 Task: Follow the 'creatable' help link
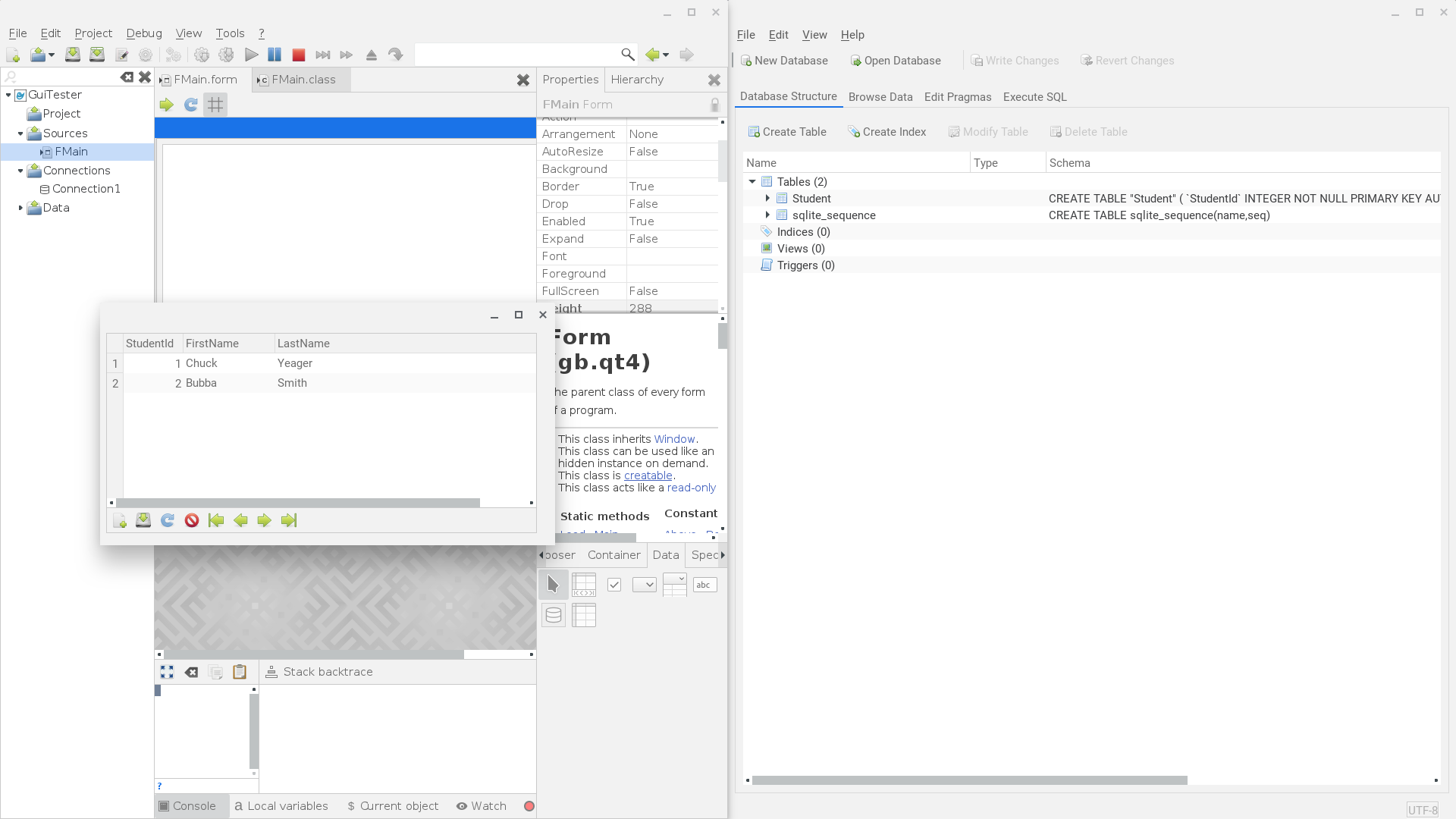coord(648,475)
